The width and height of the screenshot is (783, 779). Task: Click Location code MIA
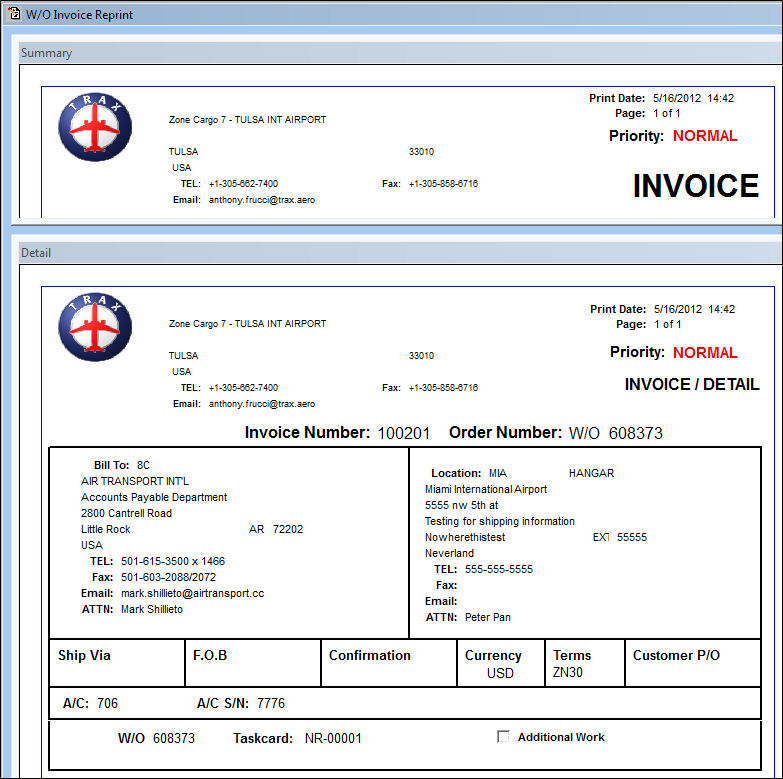coord(498,473)
